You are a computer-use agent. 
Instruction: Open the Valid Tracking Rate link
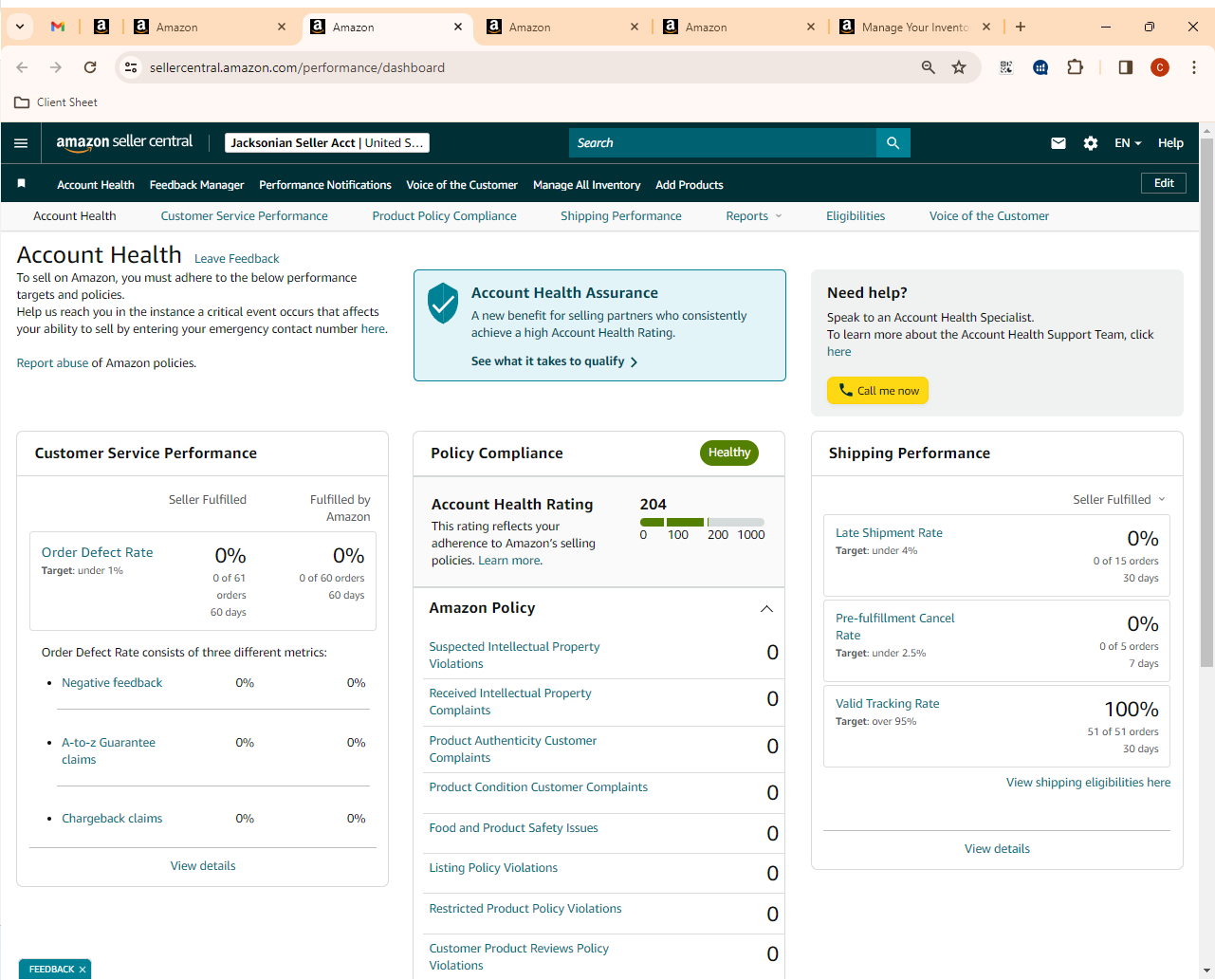pyautogui.click(x=887, y=704)
